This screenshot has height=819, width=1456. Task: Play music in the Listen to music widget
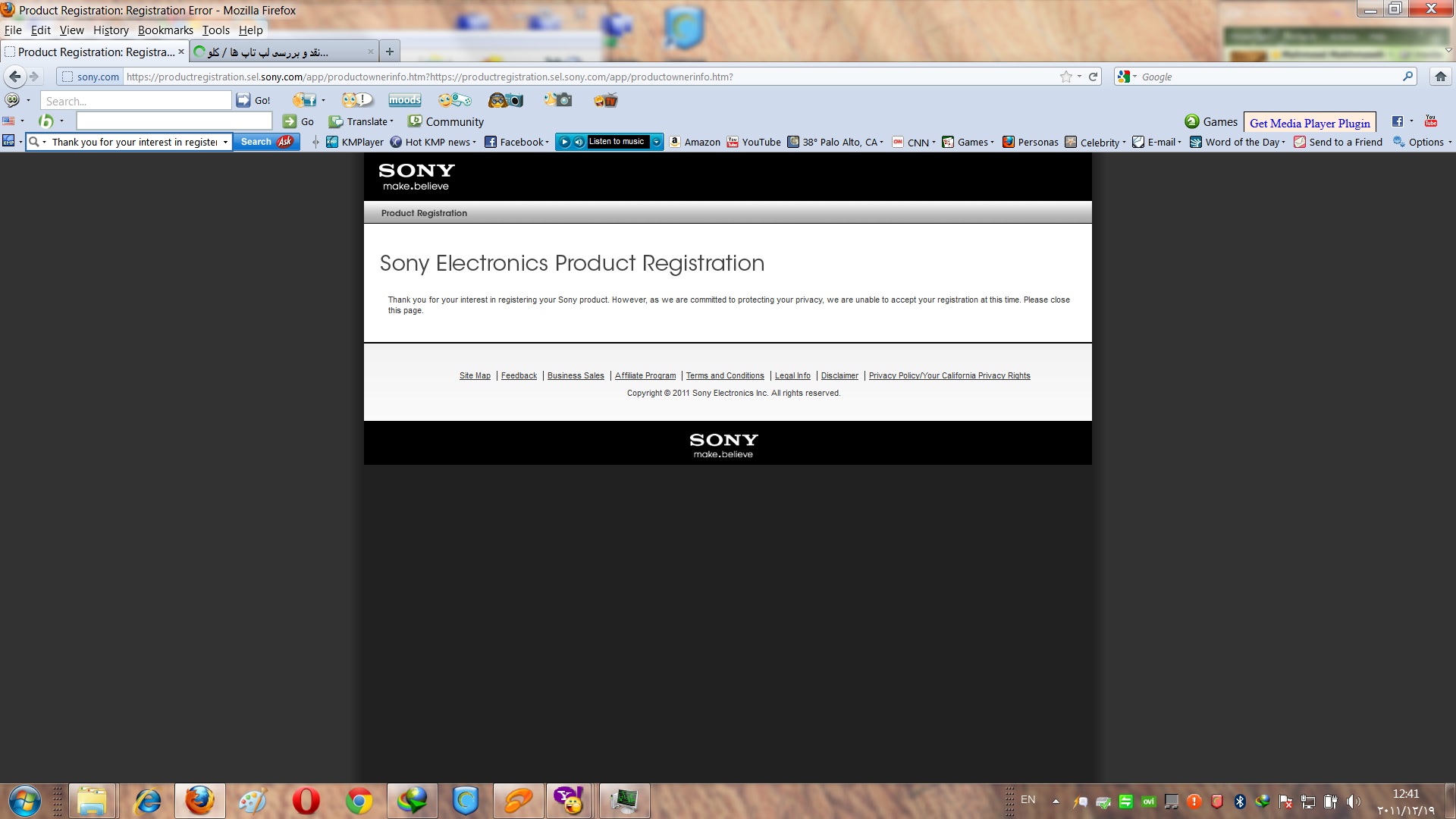coord(565,142)
